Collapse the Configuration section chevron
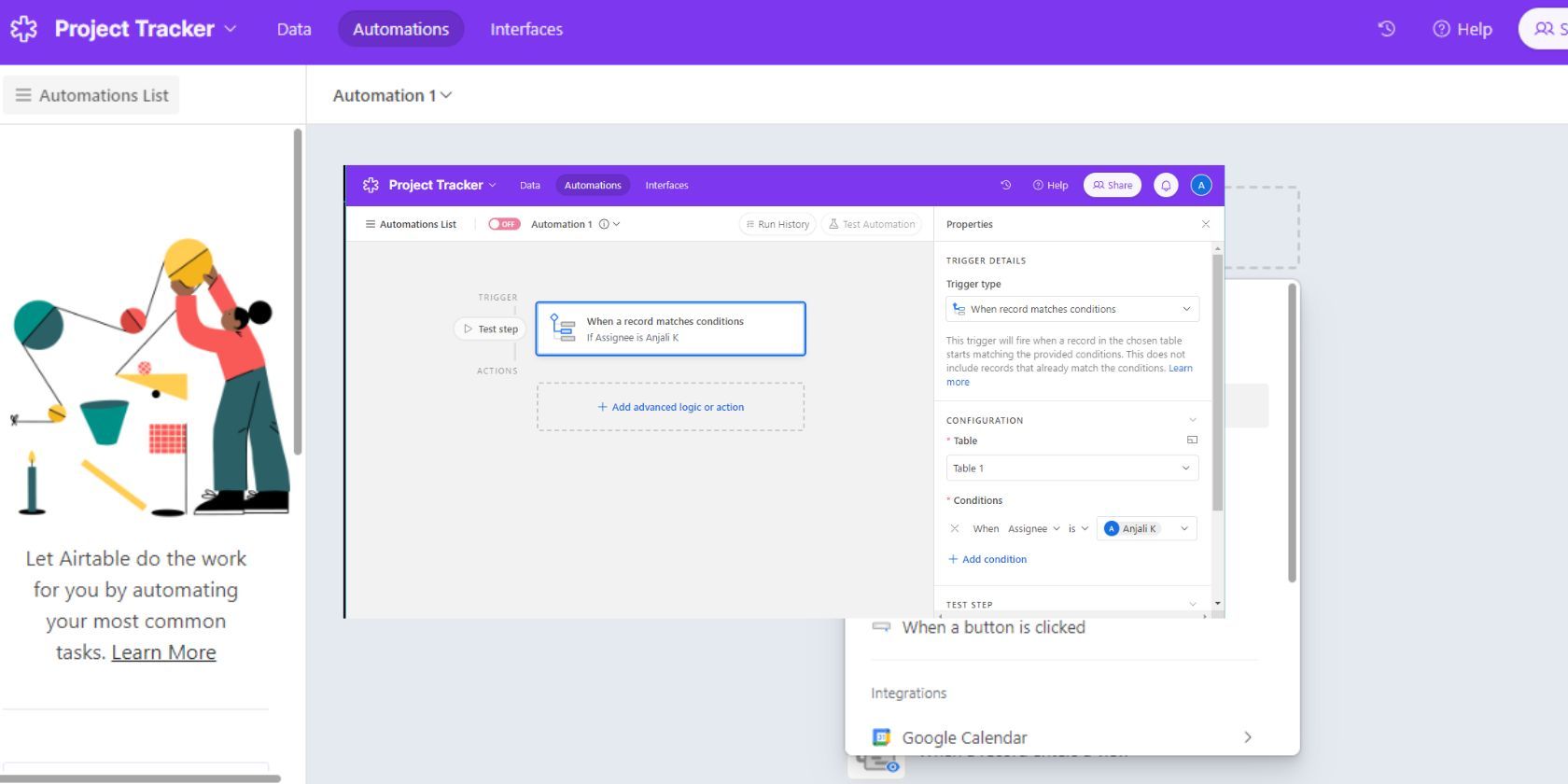The height and width of the screenshot is (784, 1568). [1192, 420]
